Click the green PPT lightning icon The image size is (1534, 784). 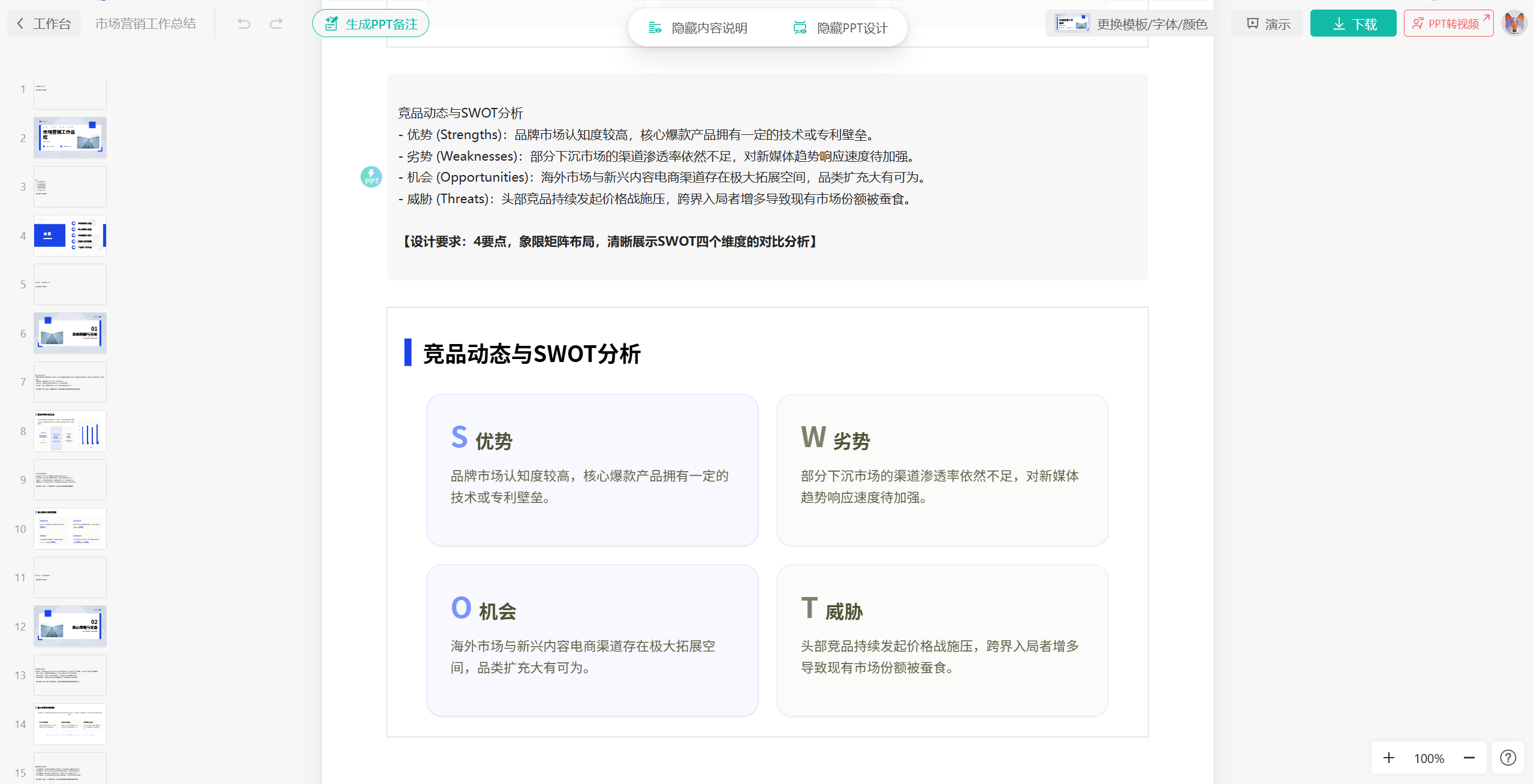pos(371,177)
